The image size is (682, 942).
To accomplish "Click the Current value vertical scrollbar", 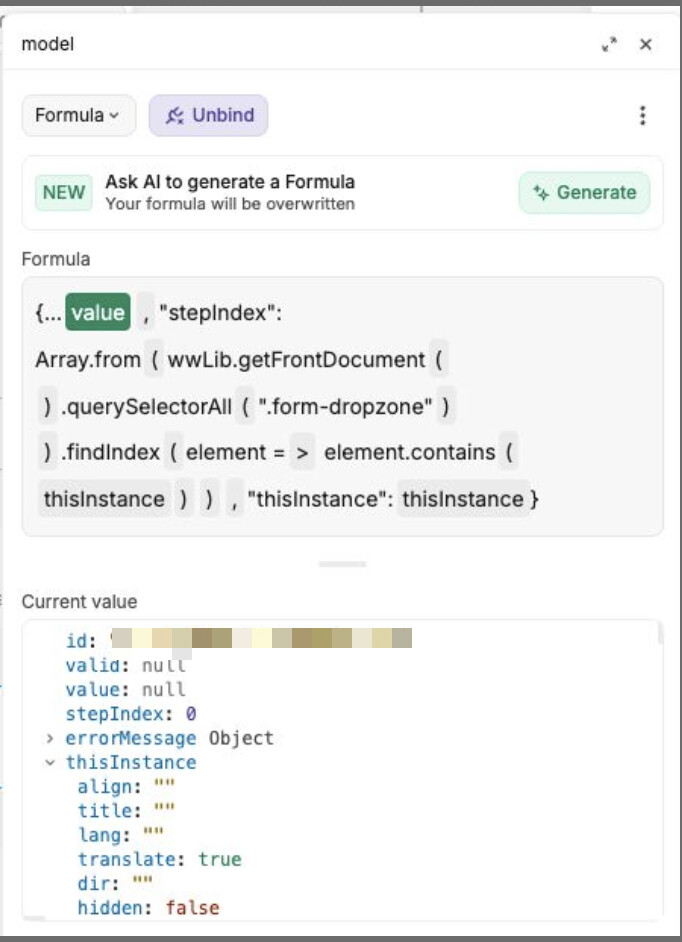I will tap(659, 636).
